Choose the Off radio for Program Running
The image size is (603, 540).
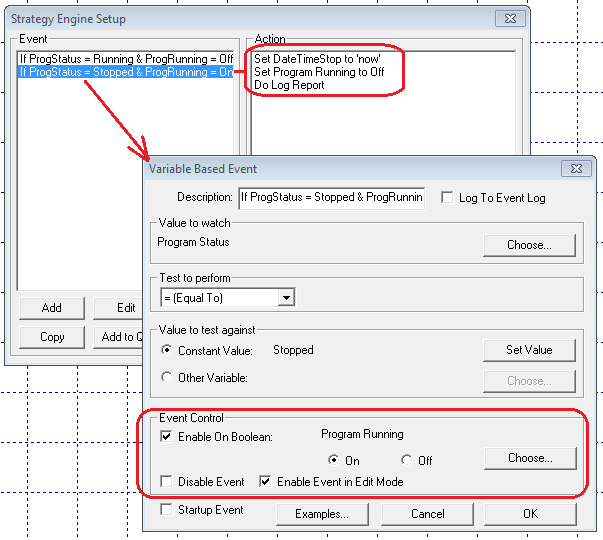click(406, 460)
